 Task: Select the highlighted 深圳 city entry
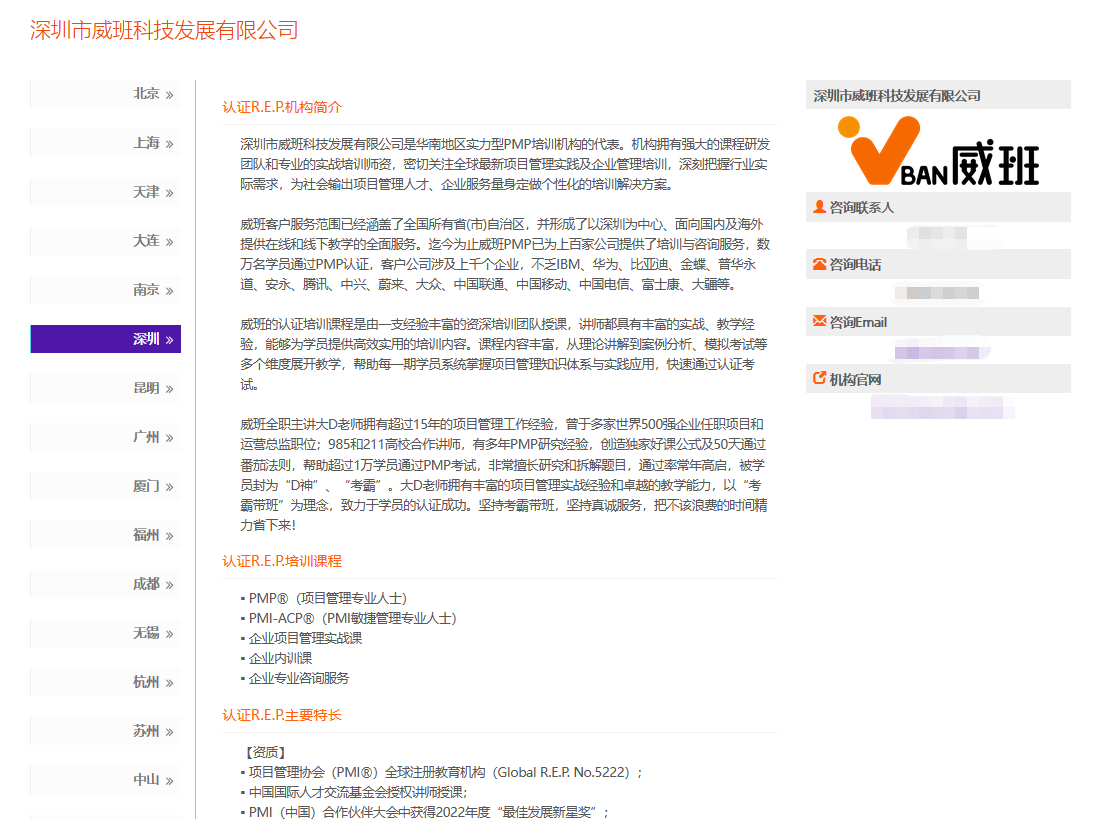click(x=106, y=339)
